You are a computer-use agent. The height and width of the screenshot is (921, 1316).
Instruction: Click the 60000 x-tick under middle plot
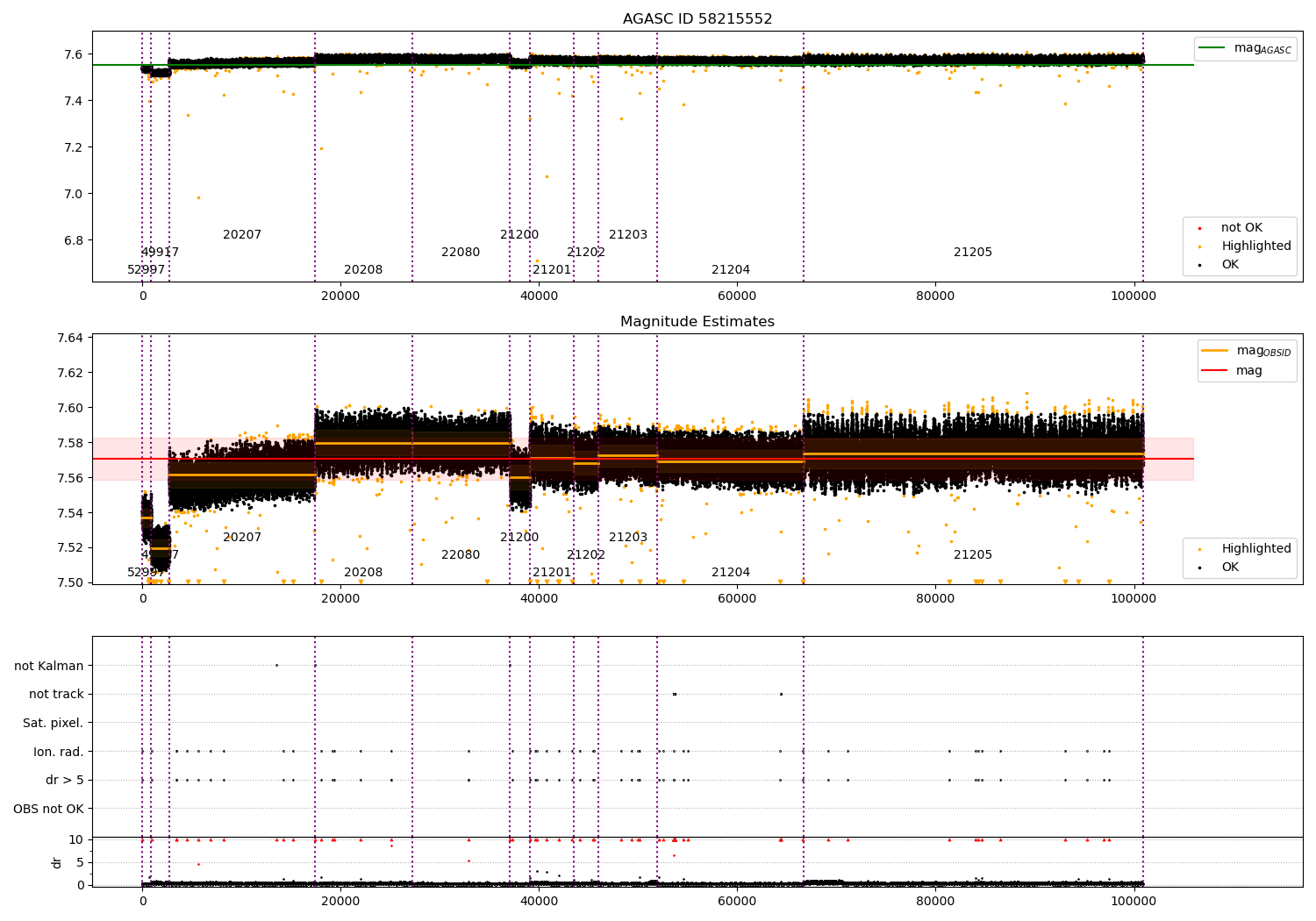tap(737, 599)
